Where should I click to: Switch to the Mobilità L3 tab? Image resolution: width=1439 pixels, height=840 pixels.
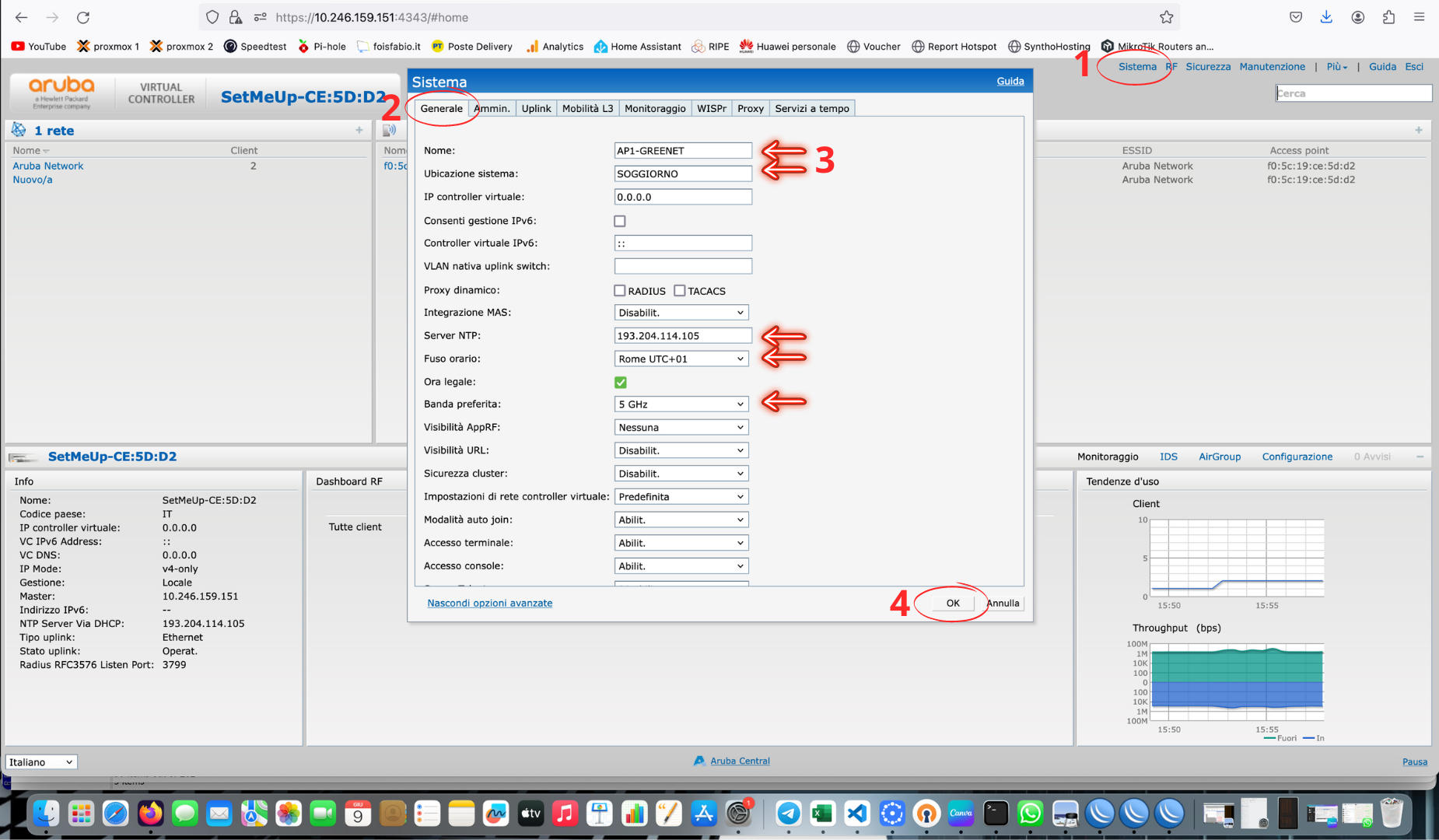pos(587,108)
